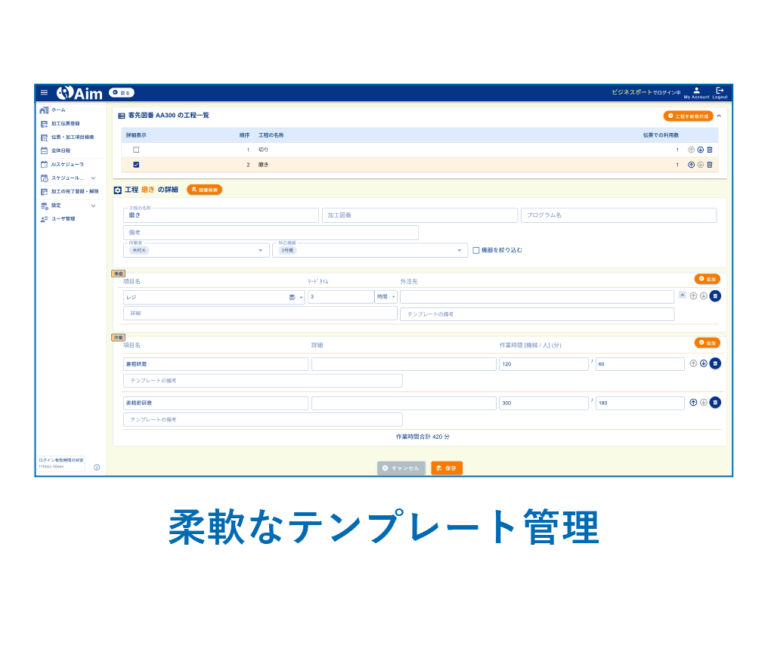768x652 pixels.
Task: Open the My Account icon
Action: pyautogui.click(x=696, y=91)
